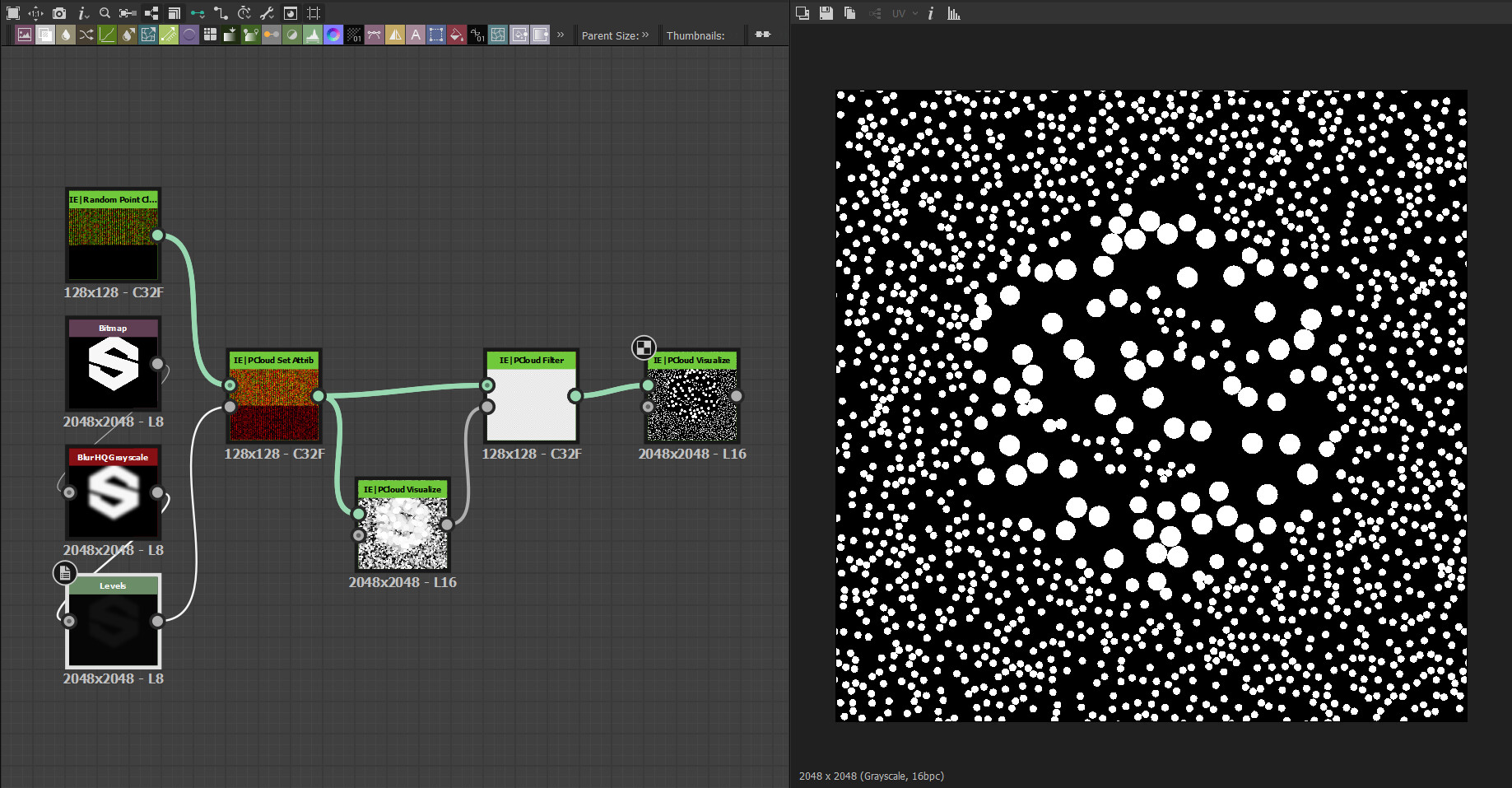
Task: Toggle the link display mode icon
Action: tap(198, 13)
